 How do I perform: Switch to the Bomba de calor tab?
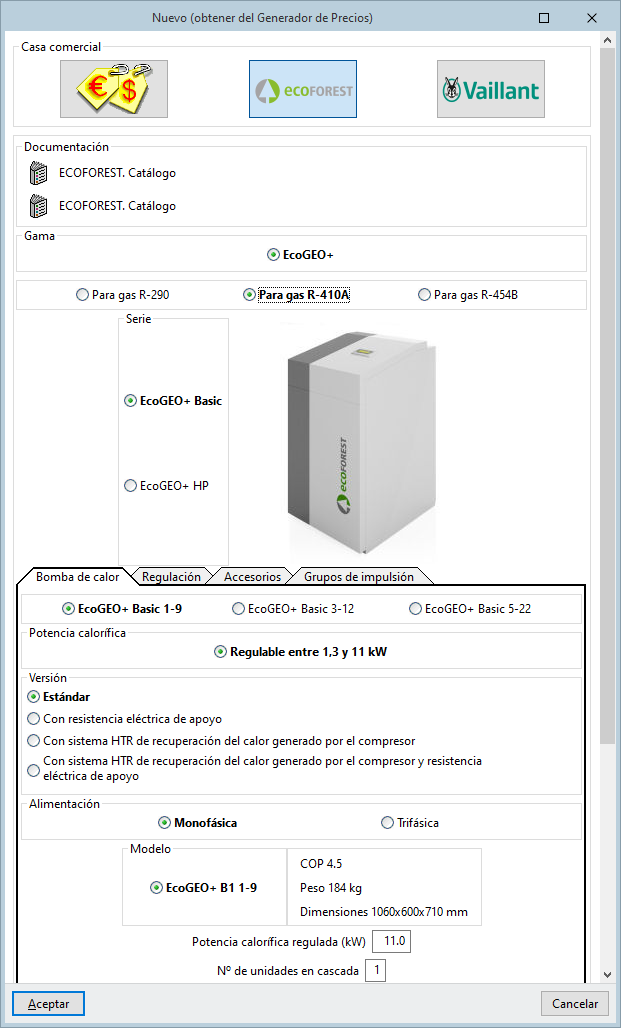tap(77, 576)
